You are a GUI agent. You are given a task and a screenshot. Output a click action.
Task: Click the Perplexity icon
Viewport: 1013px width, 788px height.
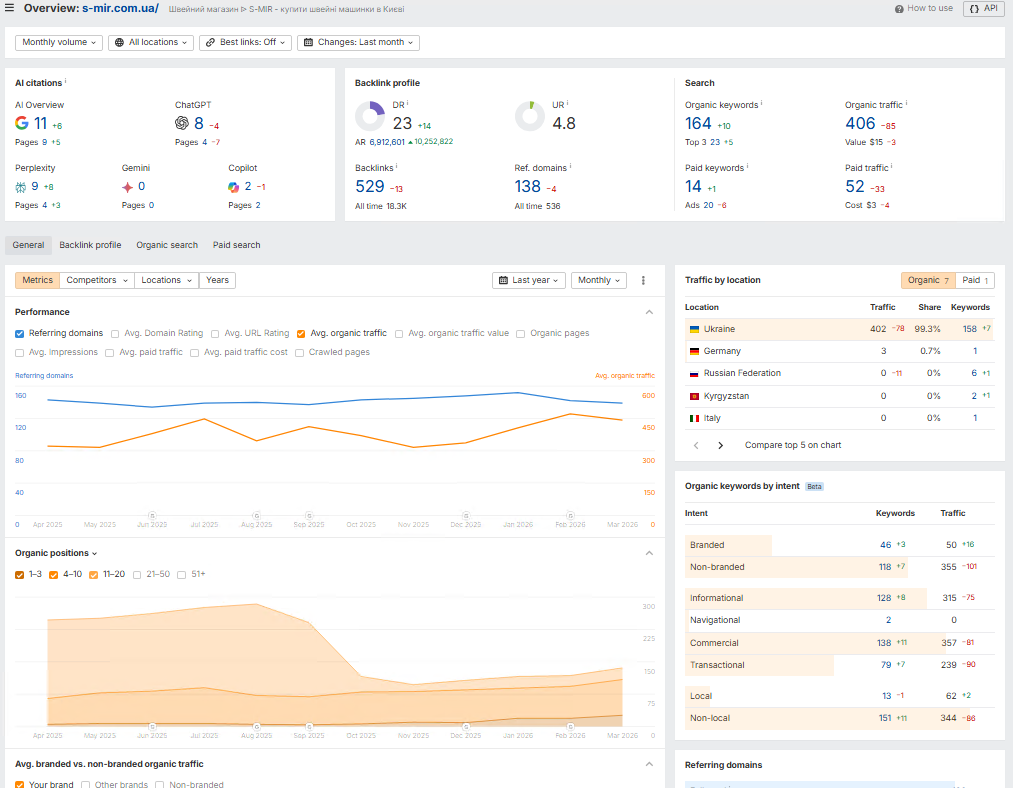(21, 187)
